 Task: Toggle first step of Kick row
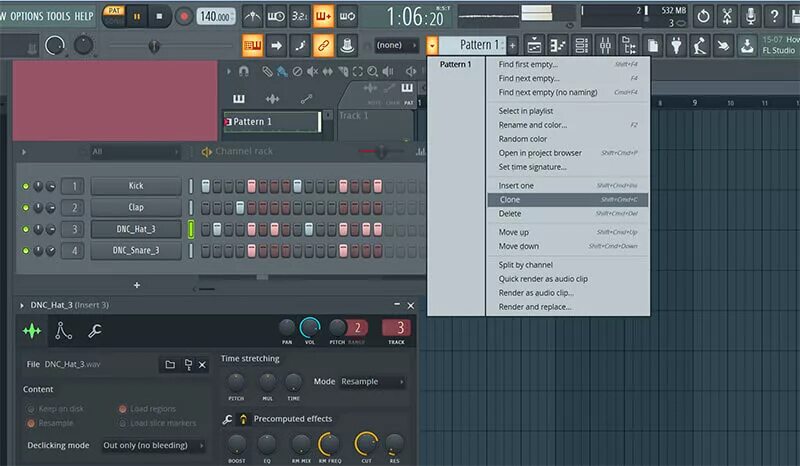tap(206, 186)
